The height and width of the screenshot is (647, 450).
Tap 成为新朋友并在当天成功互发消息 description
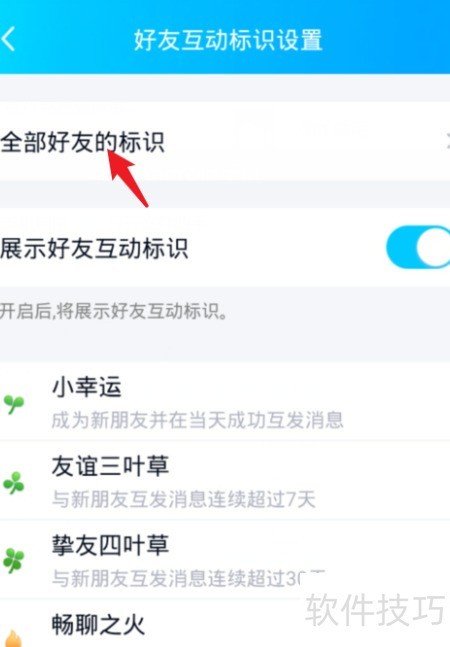coord(197,420)
